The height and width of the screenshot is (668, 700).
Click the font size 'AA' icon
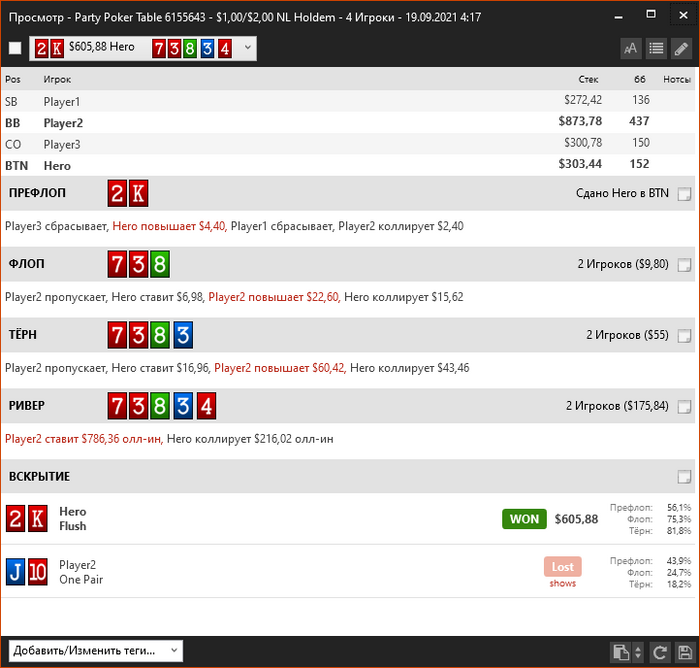point(630,48)
